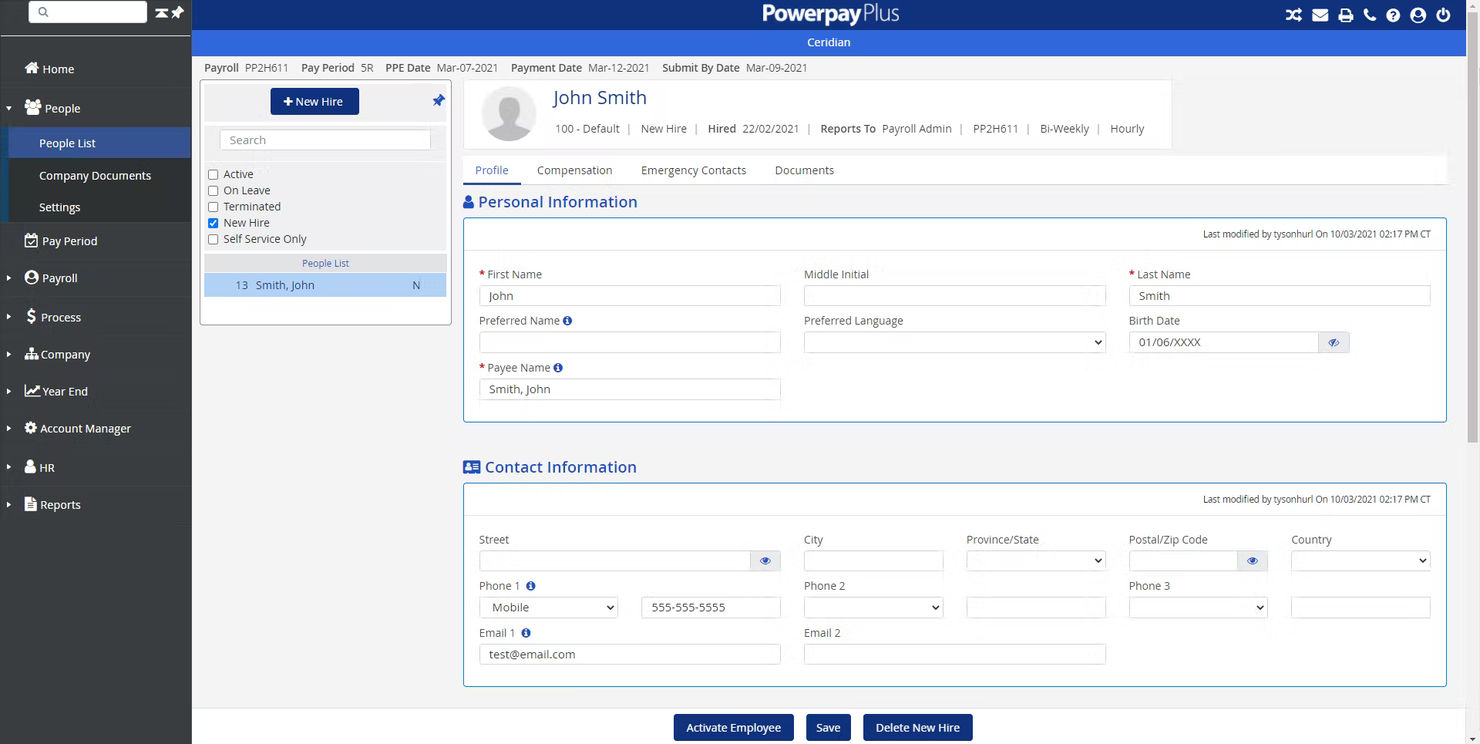
Task: Click the printer icon in top bar
Action: point(1346,15)
